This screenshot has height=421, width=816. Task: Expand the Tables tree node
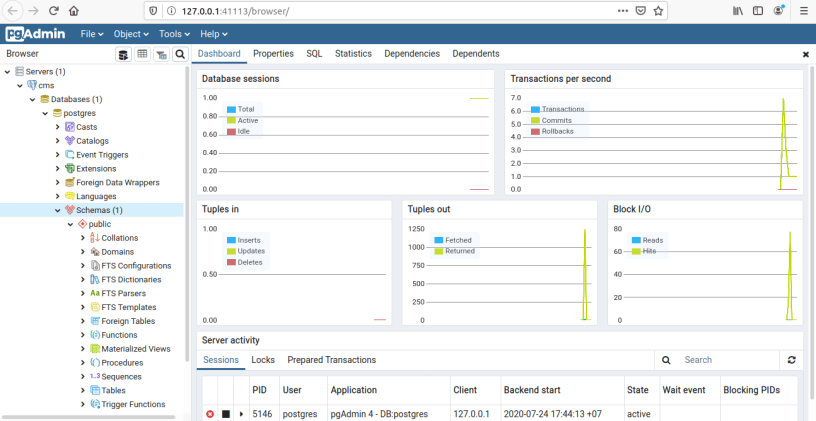83,390
